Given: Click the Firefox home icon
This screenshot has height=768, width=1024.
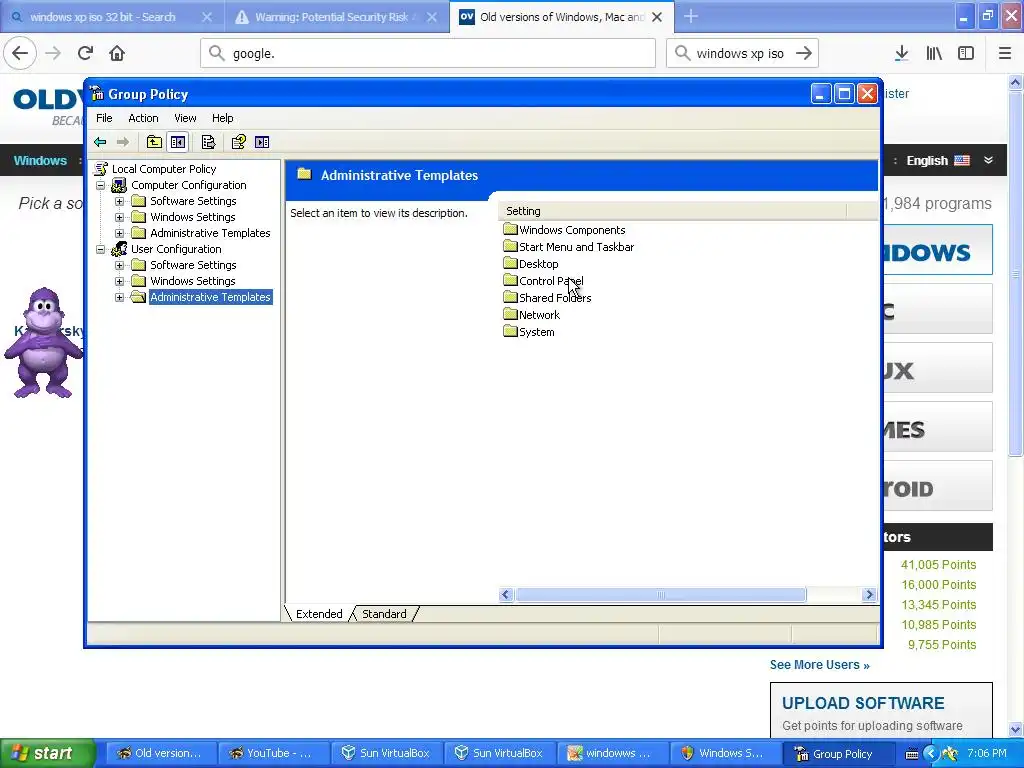Looking at the screenshot, I should click(117, 53).
